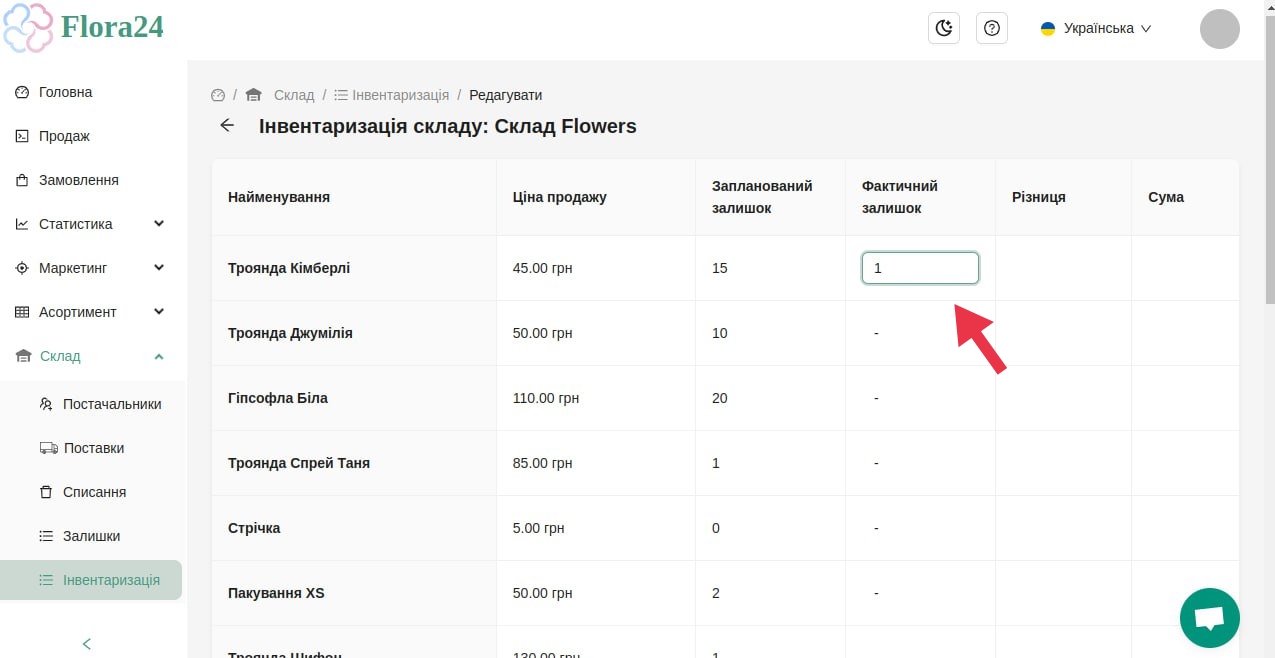Open the help question mark icon
The image size is (1275, 658).
(992, 28)
